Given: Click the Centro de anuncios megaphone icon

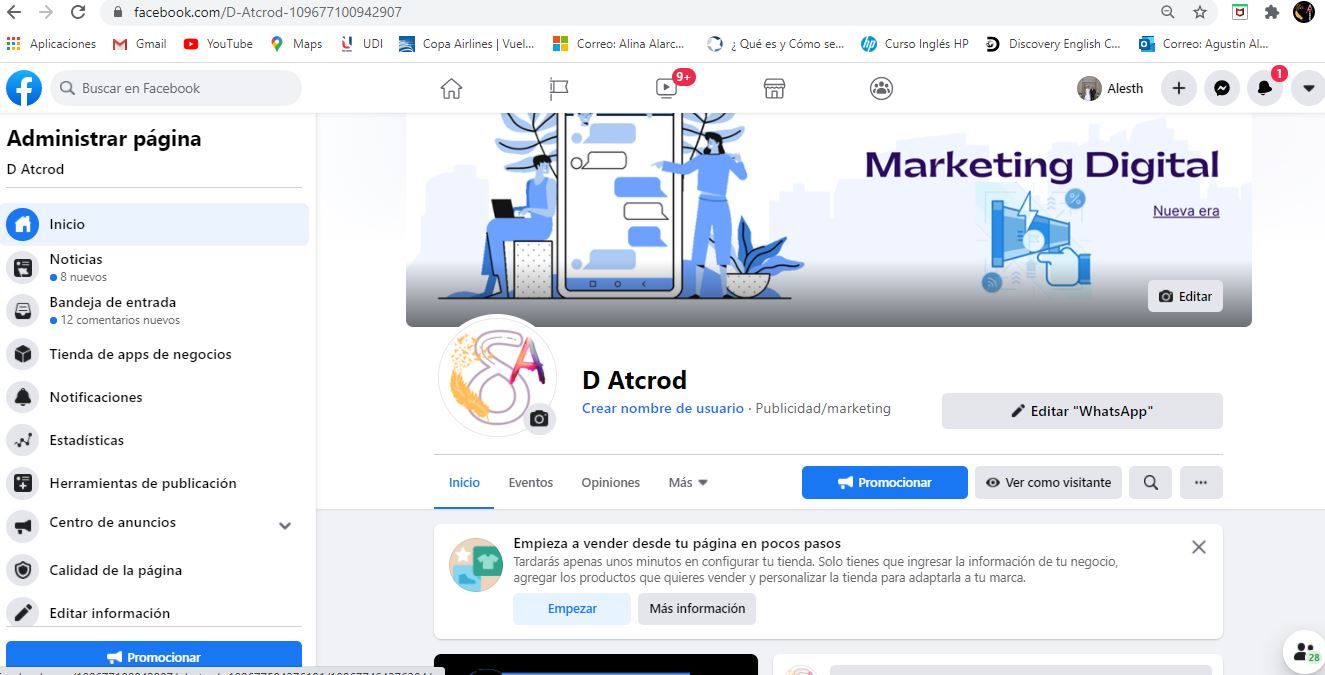Looking at the screenshot, I should coord(23,525).
